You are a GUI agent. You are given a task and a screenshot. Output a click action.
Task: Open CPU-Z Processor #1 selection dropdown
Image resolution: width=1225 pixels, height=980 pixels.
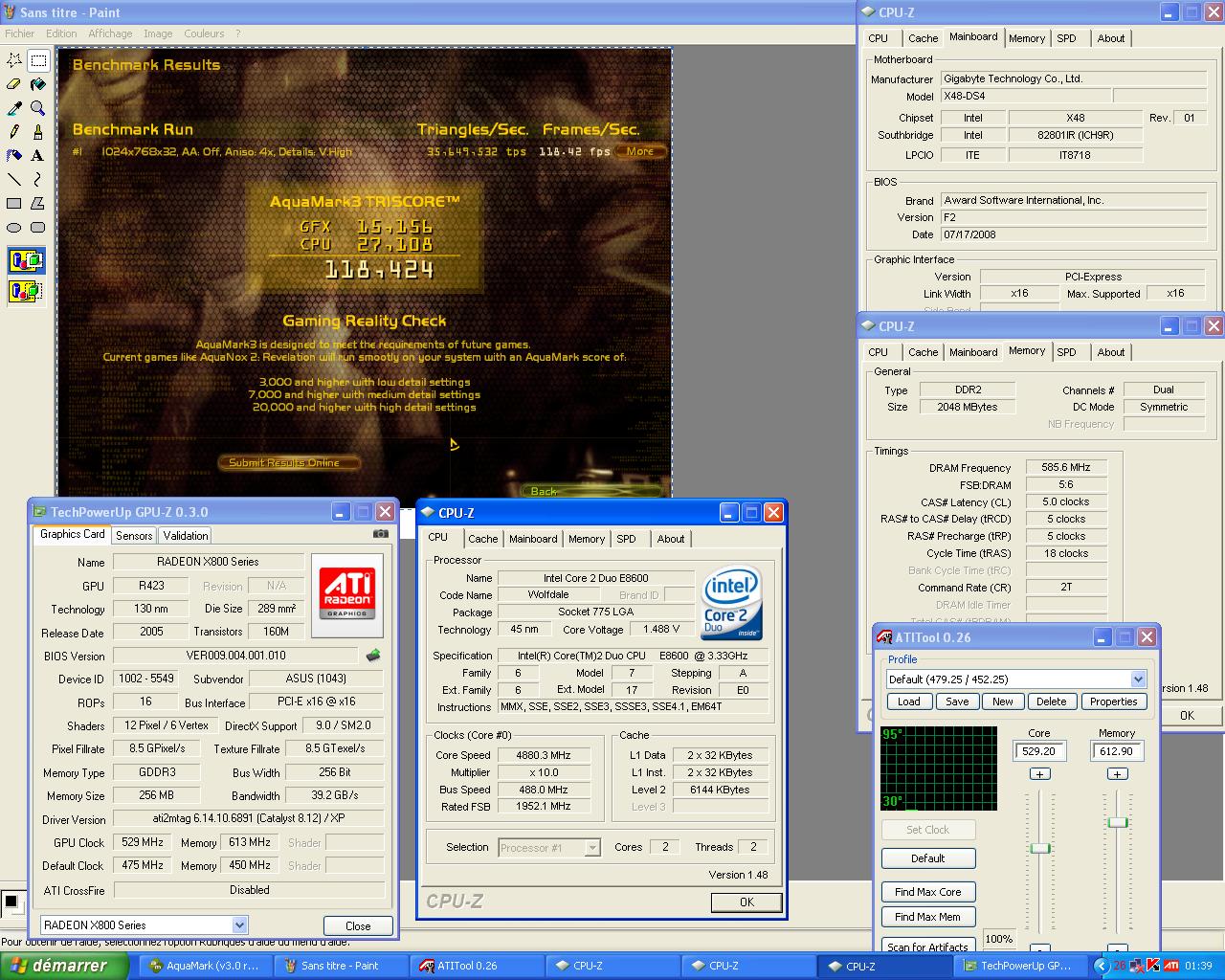point(592,847)
